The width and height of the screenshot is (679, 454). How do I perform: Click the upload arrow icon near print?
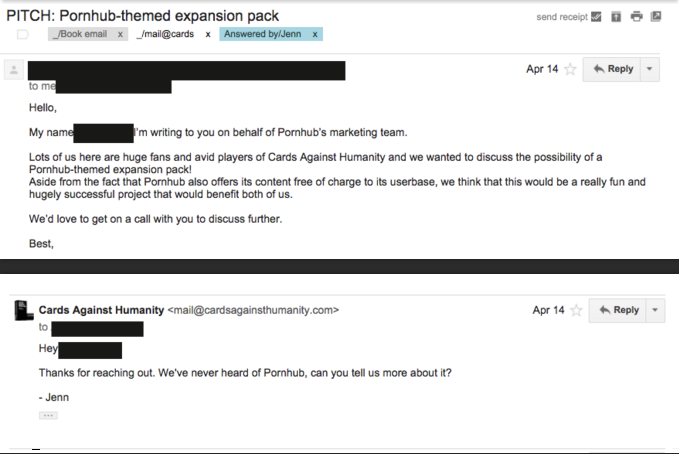616,17
